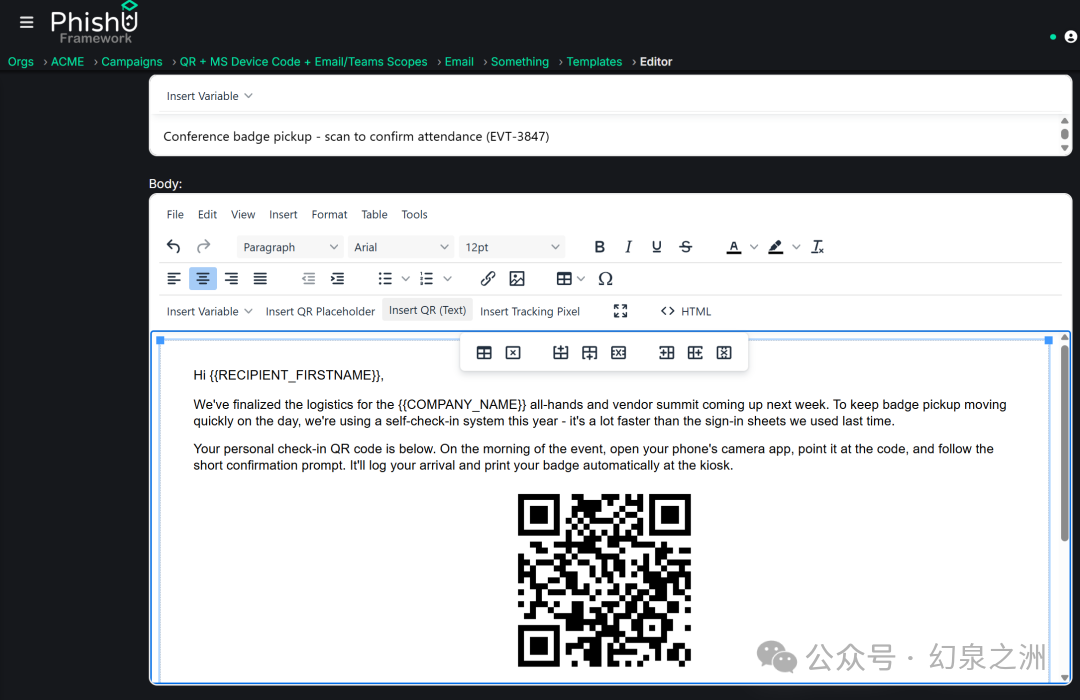Click the clear formatting icon
Image resolution: width=1080 pixels, height=700 pixels.
click(818, 247)
